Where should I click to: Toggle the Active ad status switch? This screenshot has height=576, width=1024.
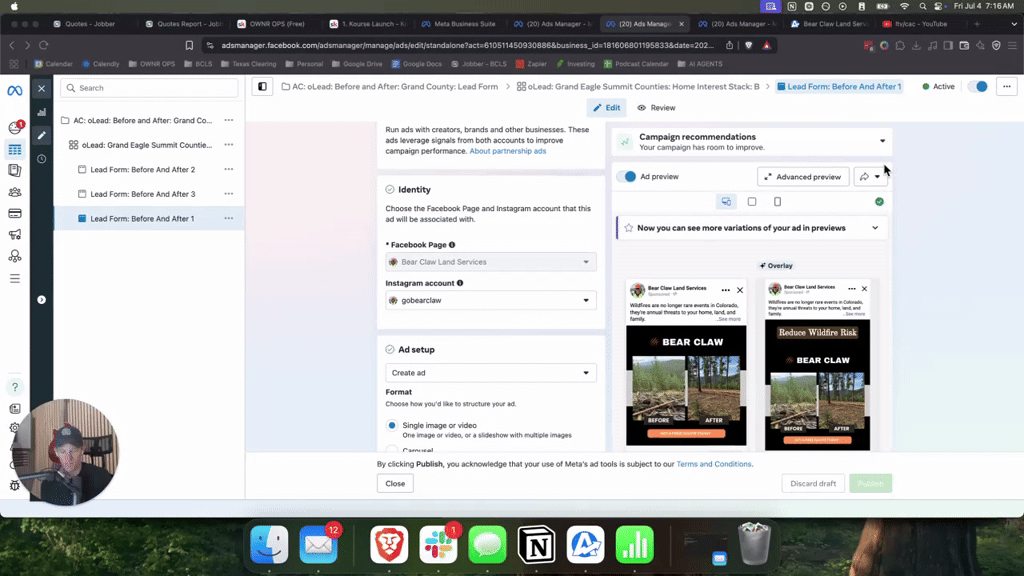coord(978,86)
